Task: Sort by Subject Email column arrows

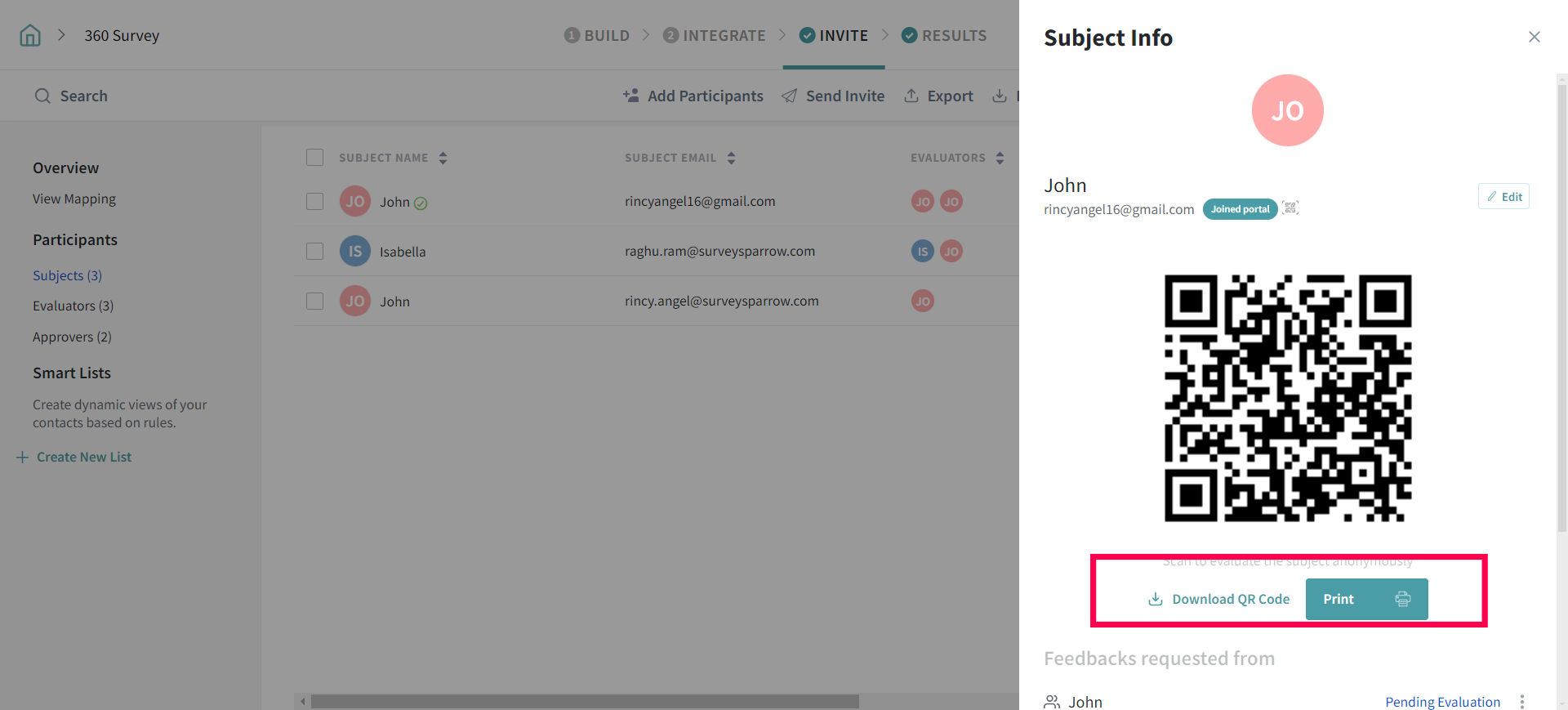Action: 731,158
